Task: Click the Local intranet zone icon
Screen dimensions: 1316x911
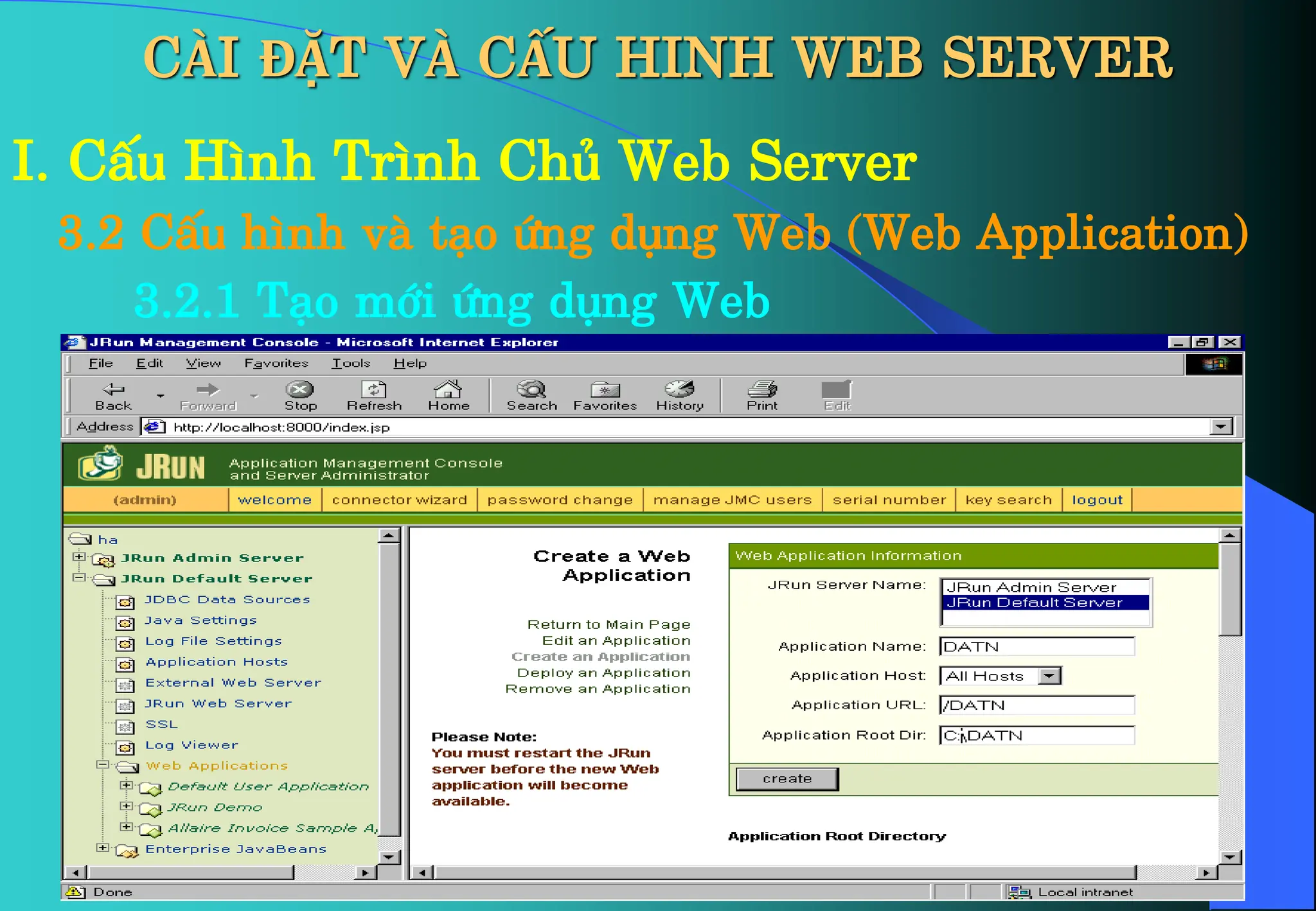Action: (x=1019, y=892)
